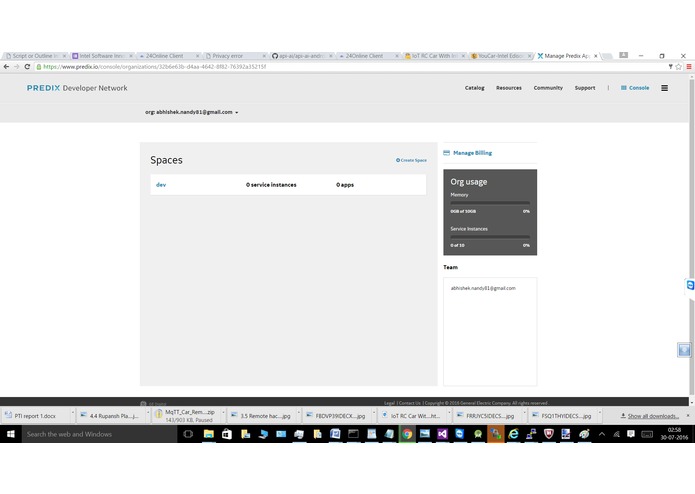Switch to the api-ai GitHub tab
The image size is (695, 494).
click(299, 56)
